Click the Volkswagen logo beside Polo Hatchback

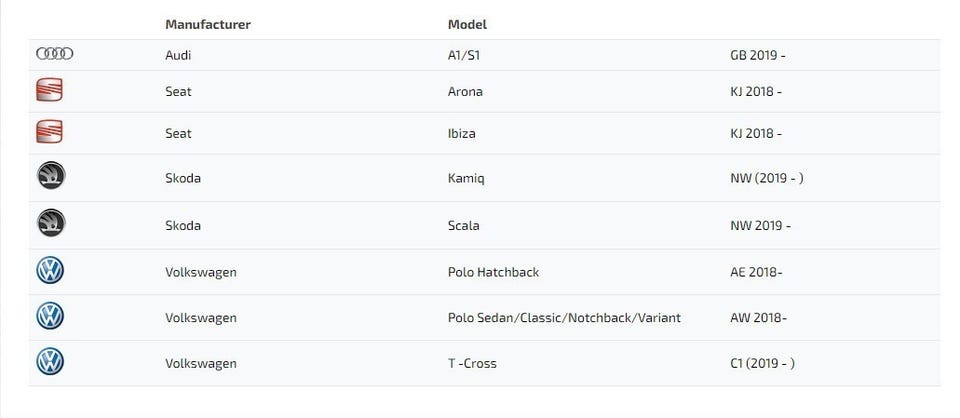click(50, 271)
